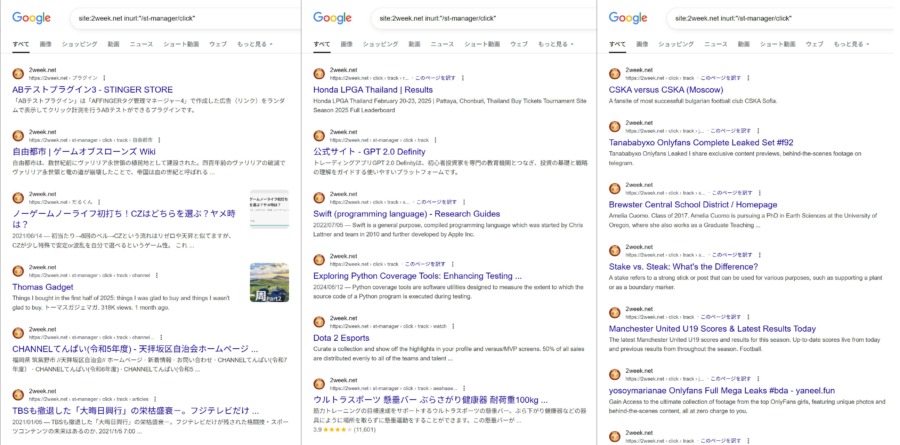Click the favicon of the ABテストプラグイン3 result
The height and width of the screenshot is (445, 900).
pyautogui.click(x=18, y=73)
